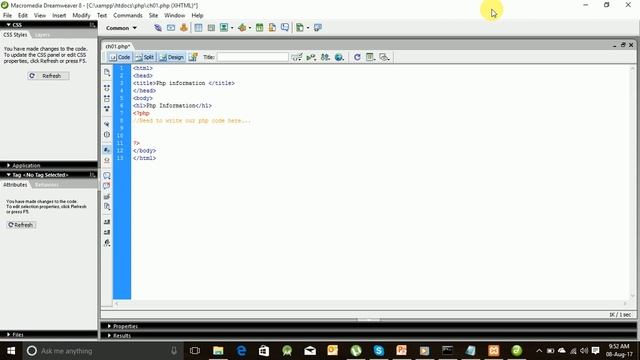The width and height of the screenshot is (640, 360).
Task: Open the Common insert category dropdown
Action: click(121, 28)
